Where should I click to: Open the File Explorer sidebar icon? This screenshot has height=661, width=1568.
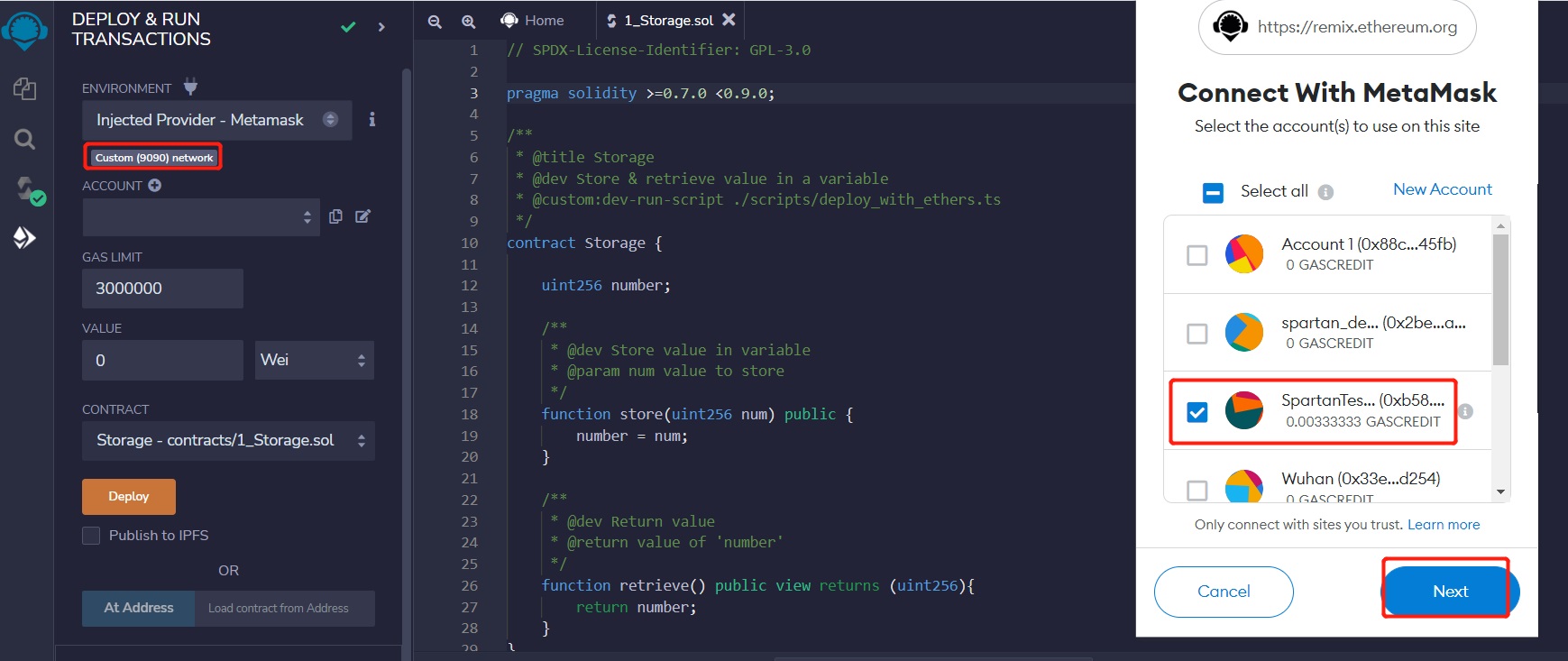(24, 88)
